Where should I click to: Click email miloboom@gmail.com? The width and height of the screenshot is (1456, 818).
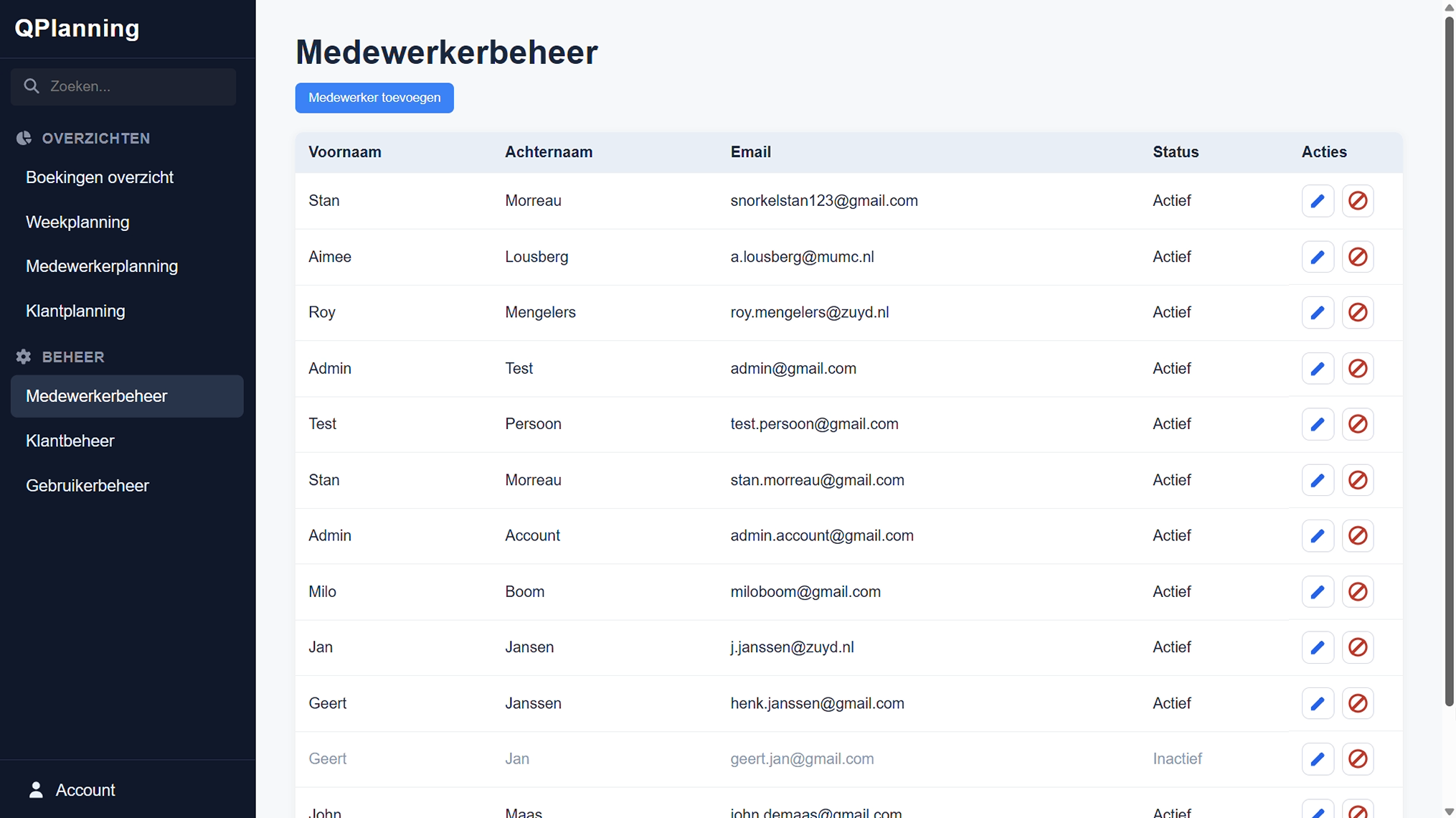(805, 592)
